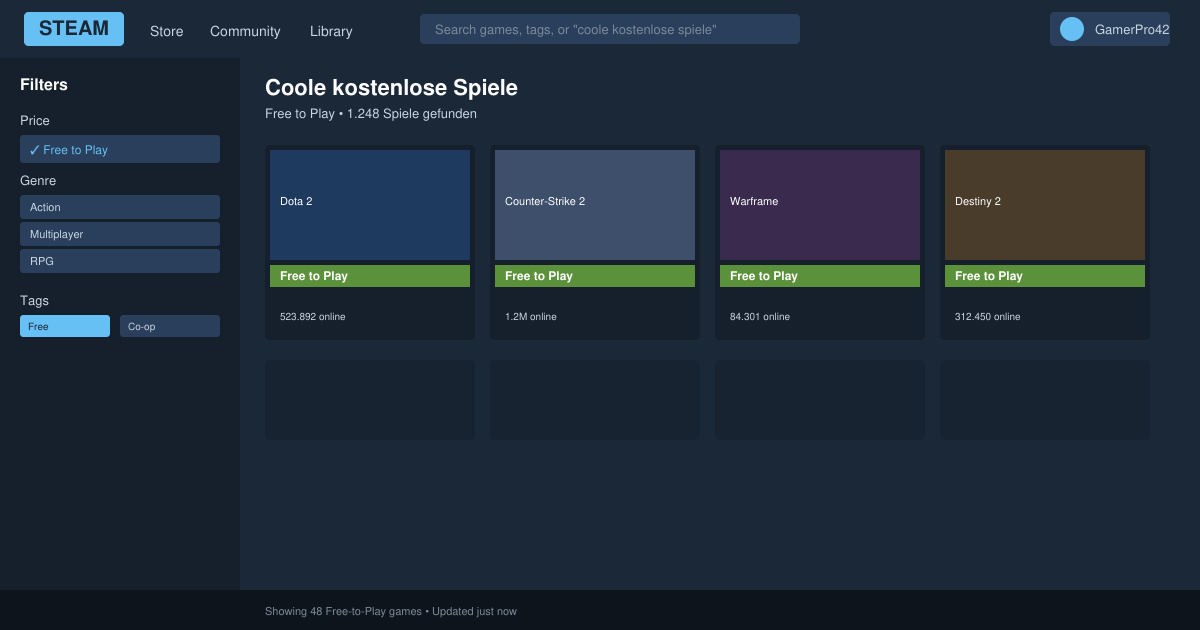
Task: Click the 1.248 Spiele gefunden subtitle
Action: click(x=371, y=114)
